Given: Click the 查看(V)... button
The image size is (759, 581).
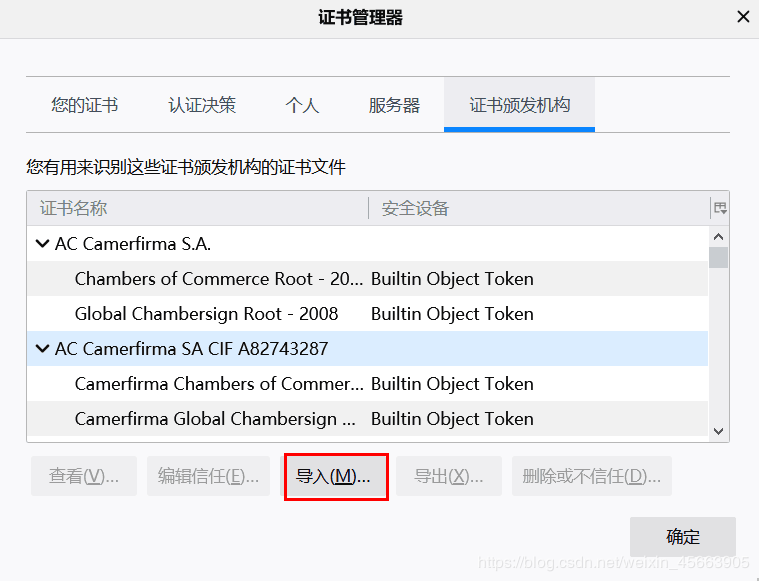Looking at the screenshot, I should point(84,476).
